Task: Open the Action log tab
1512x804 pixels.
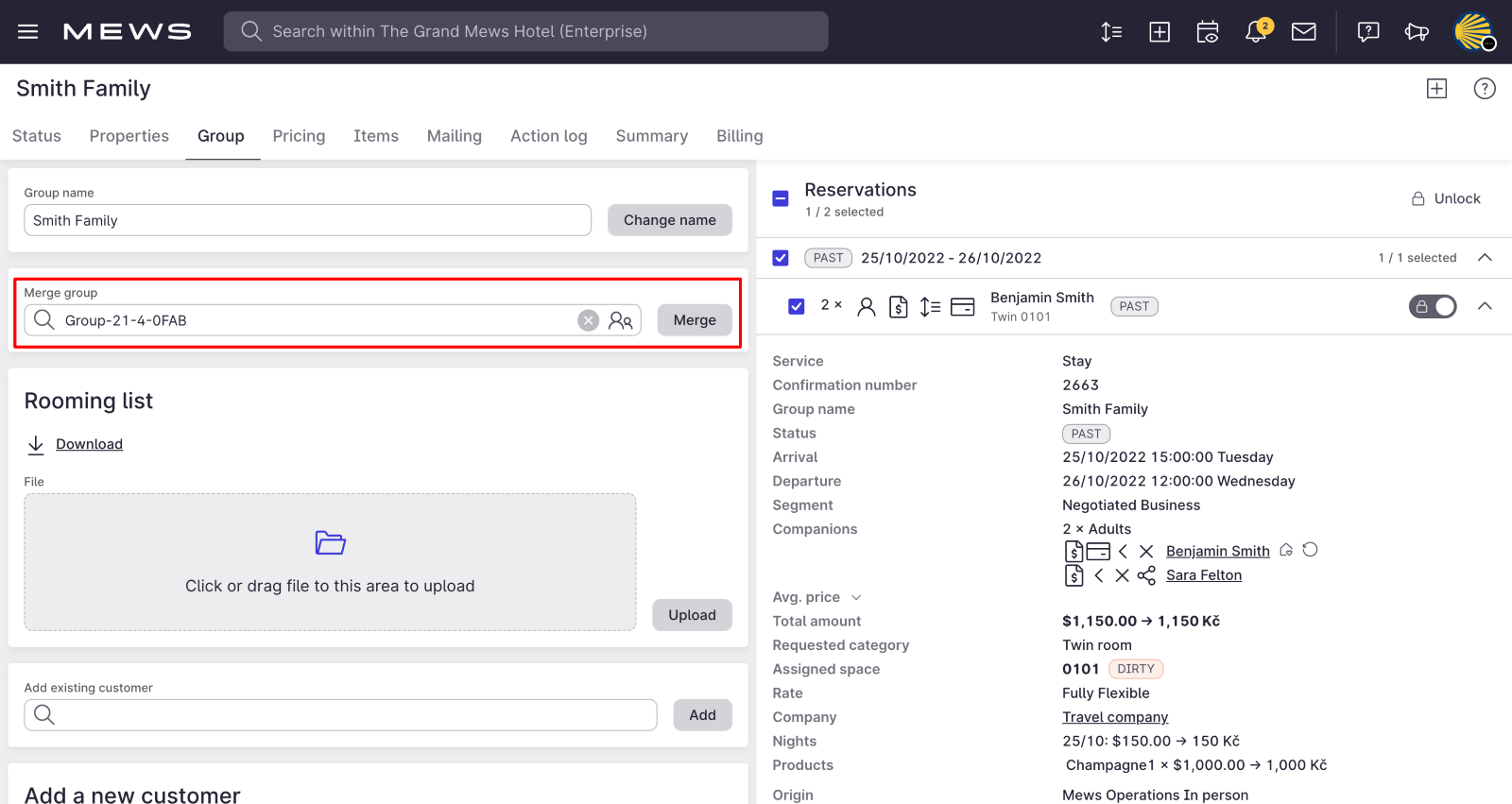Action: 548,136
